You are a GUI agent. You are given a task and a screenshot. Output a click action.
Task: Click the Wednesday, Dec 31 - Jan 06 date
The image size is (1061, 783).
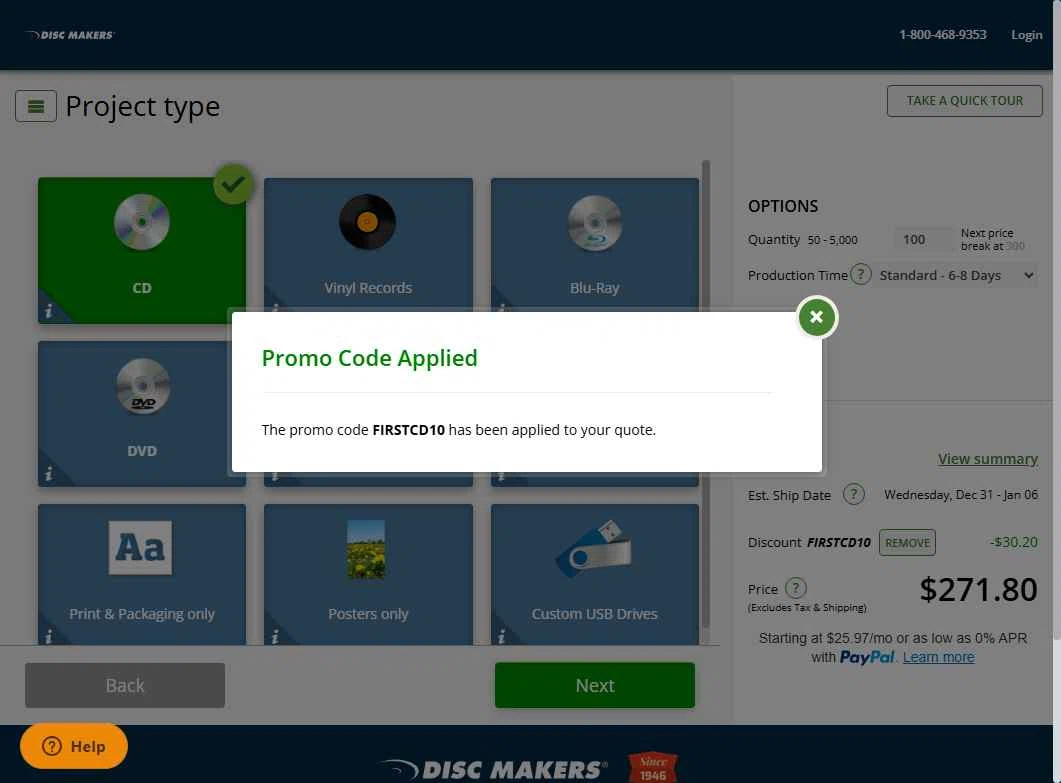pos(961,495)
